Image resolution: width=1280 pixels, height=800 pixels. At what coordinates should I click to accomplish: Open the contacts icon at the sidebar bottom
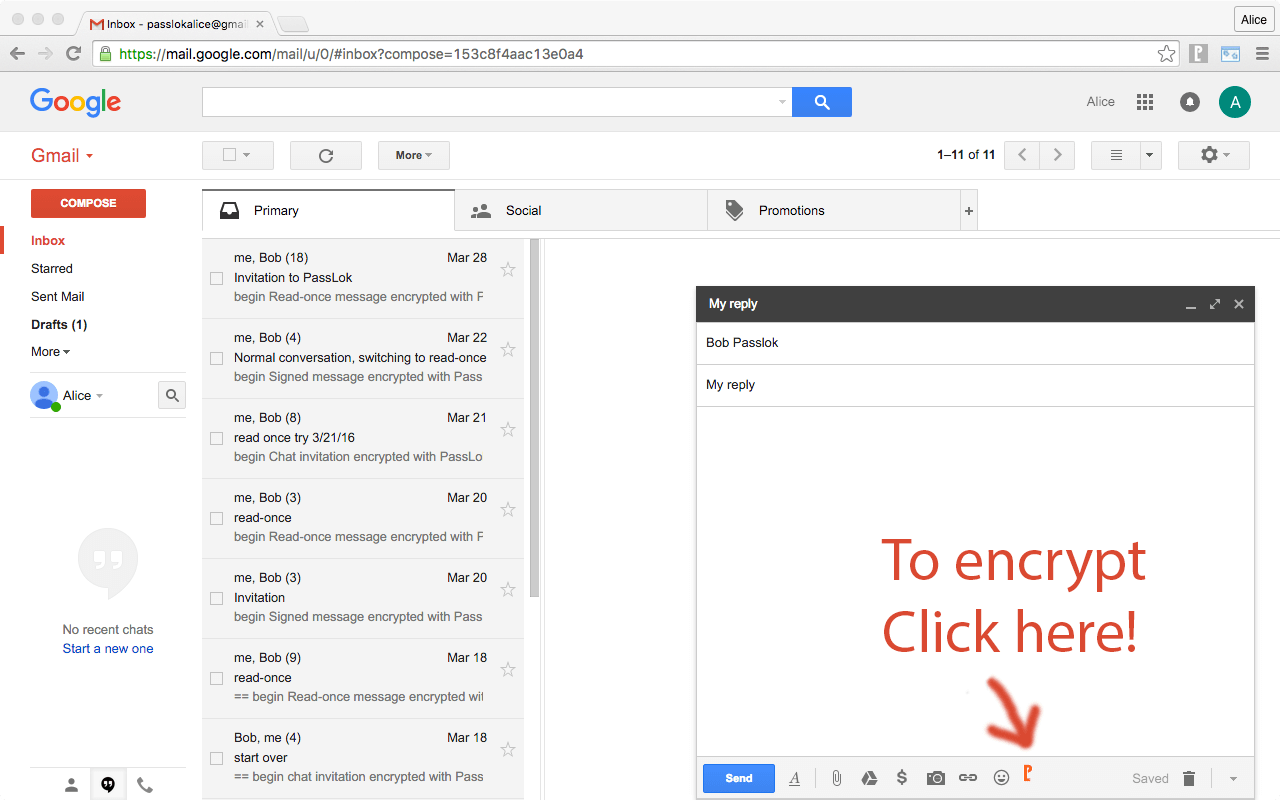coord(71,785)
